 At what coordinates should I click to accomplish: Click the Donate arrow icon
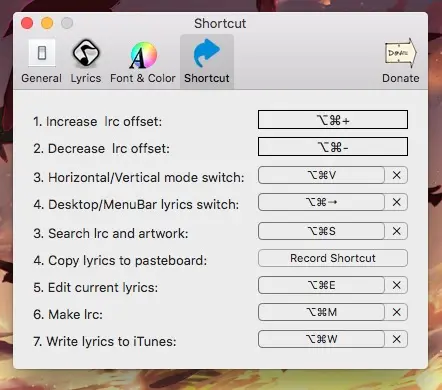click(401, 53)
